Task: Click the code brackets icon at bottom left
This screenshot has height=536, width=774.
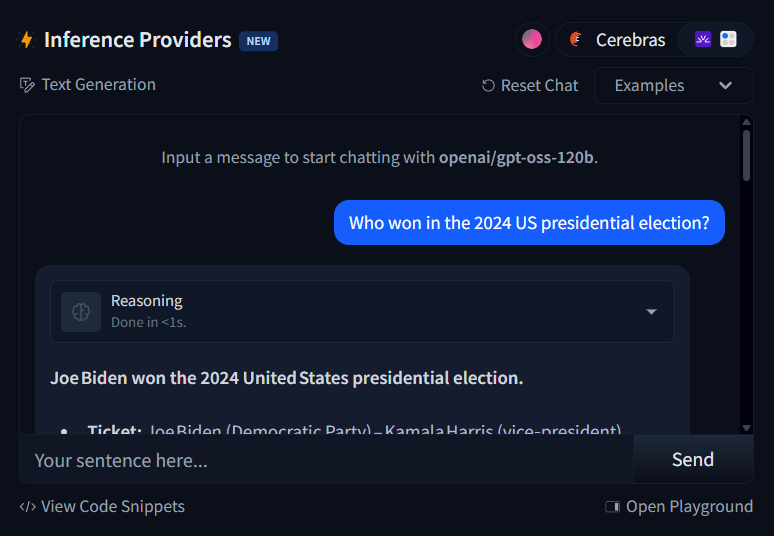Action: coord(28,507)
